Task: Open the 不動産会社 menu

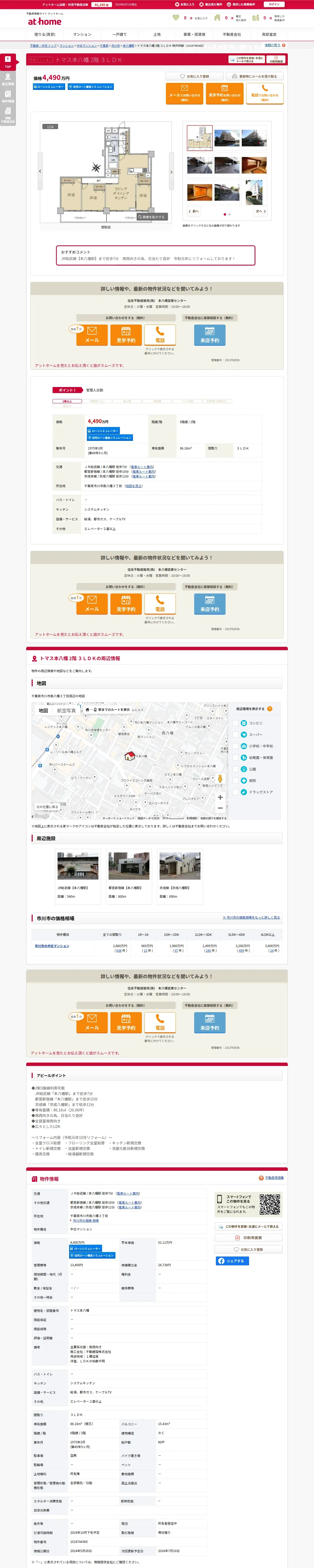Action: (232, 35)
